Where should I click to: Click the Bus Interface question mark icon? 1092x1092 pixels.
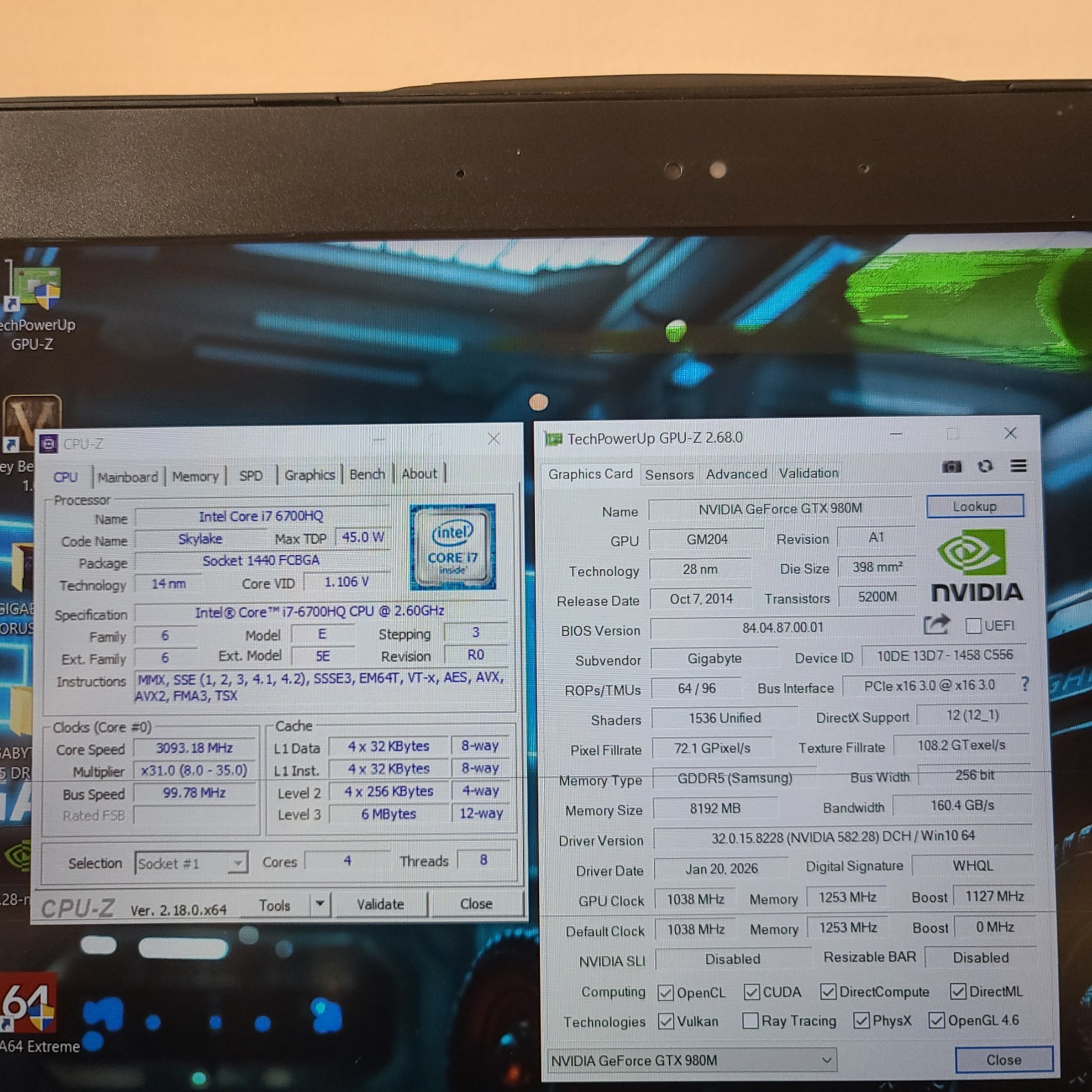click(1024, 684)
